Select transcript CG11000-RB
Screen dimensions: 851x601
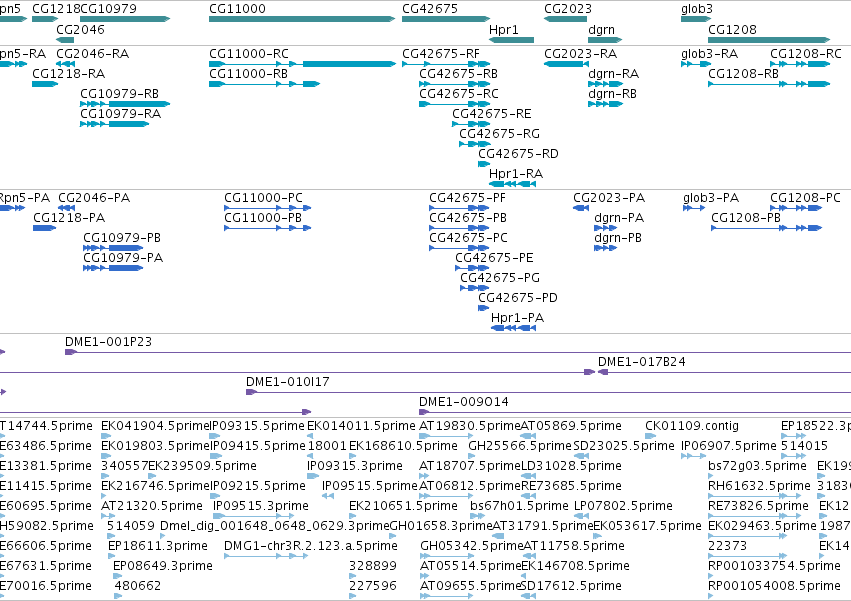point(249,74)
